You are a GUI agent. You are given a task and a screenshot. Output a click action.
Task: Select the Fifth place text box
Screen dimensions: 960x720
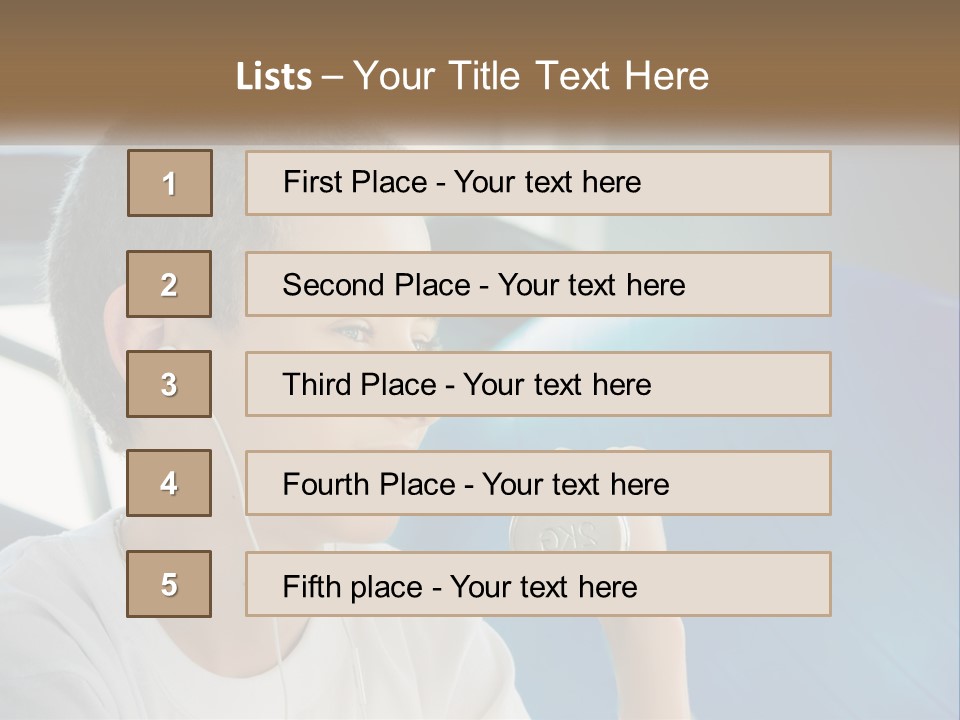point(538,584)
